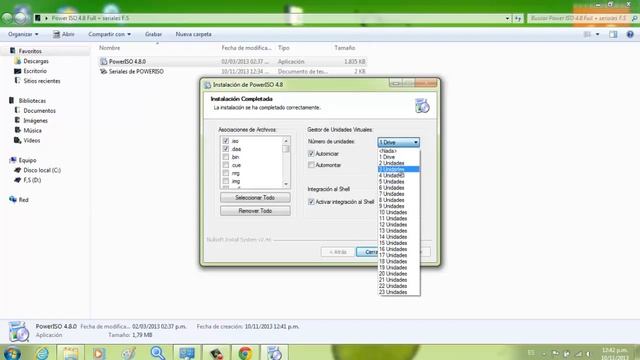The width and height of the screenshot is (640, 360).
Task: Open Música library
Action: 32,130
